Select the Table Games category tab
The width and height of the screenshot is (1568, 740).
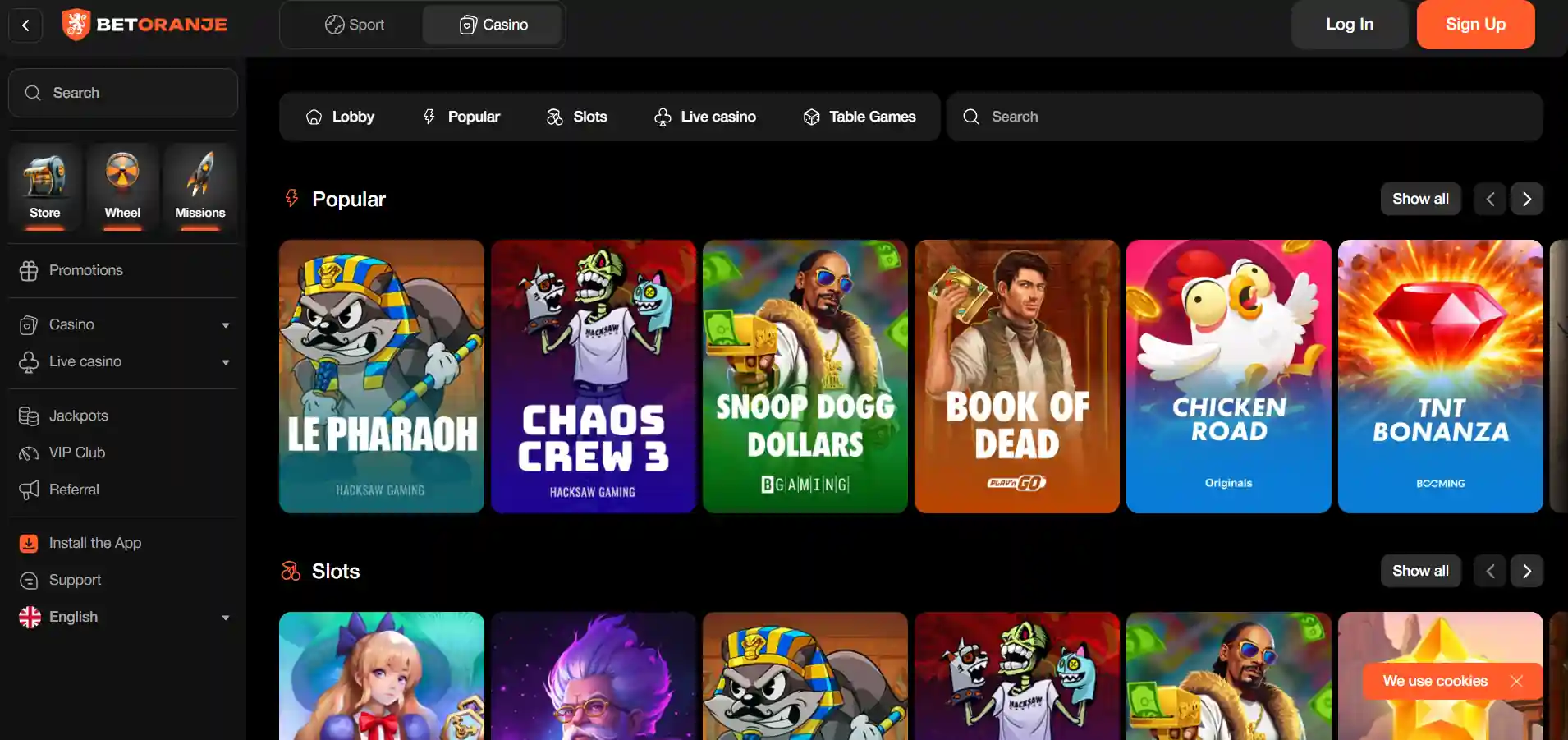click(860, 117)
